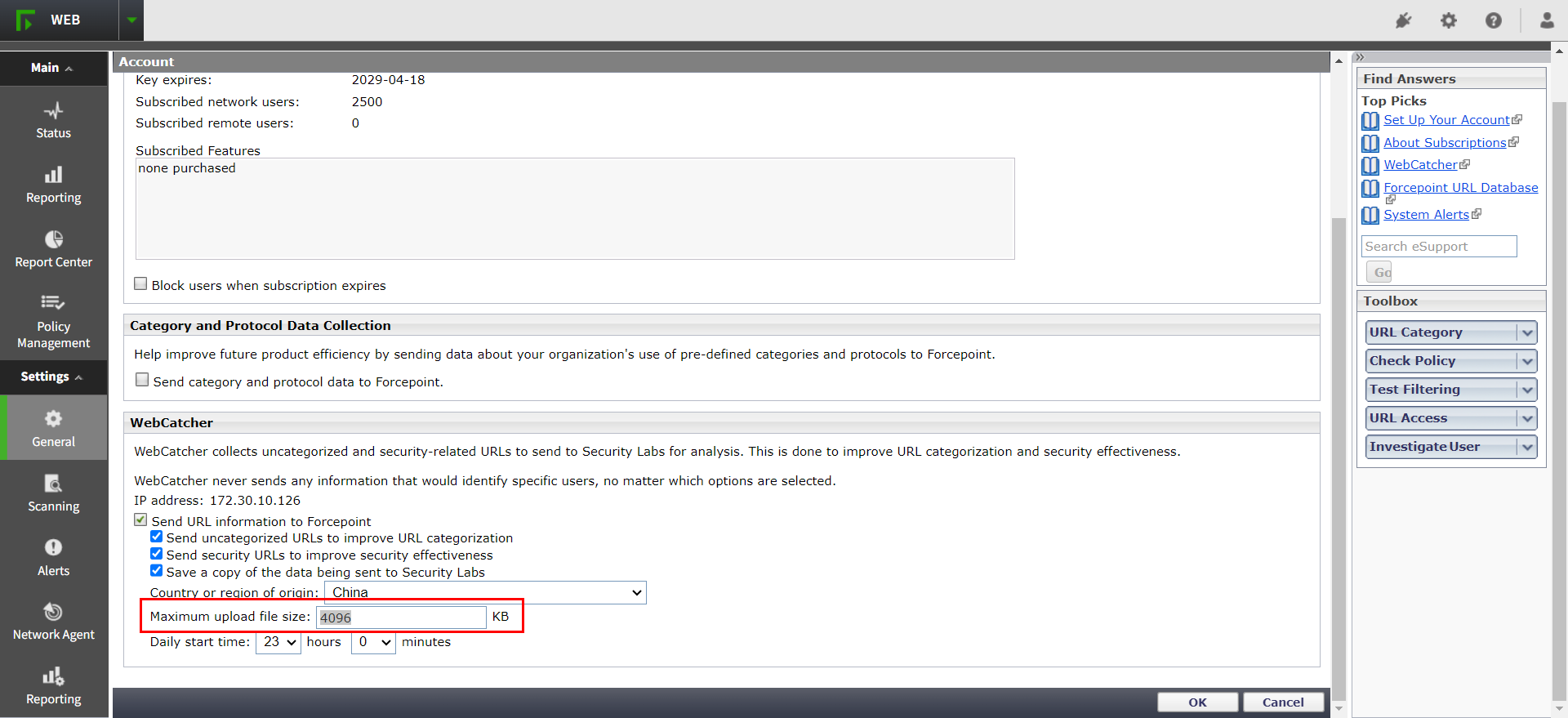
Task: Open Network Agent settings
Action: coord(53,622)
